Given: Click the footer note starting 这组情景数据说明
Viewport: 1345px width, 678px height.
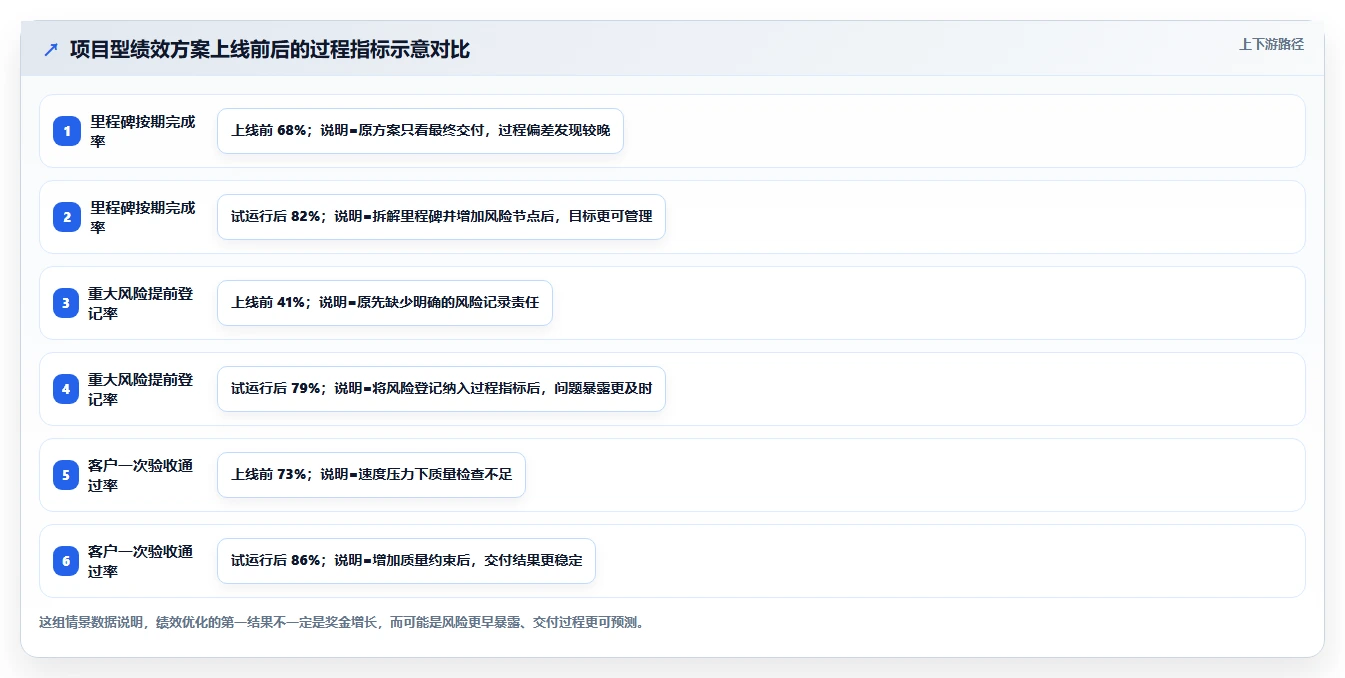Looking at the screenshot, I should 343,622.
